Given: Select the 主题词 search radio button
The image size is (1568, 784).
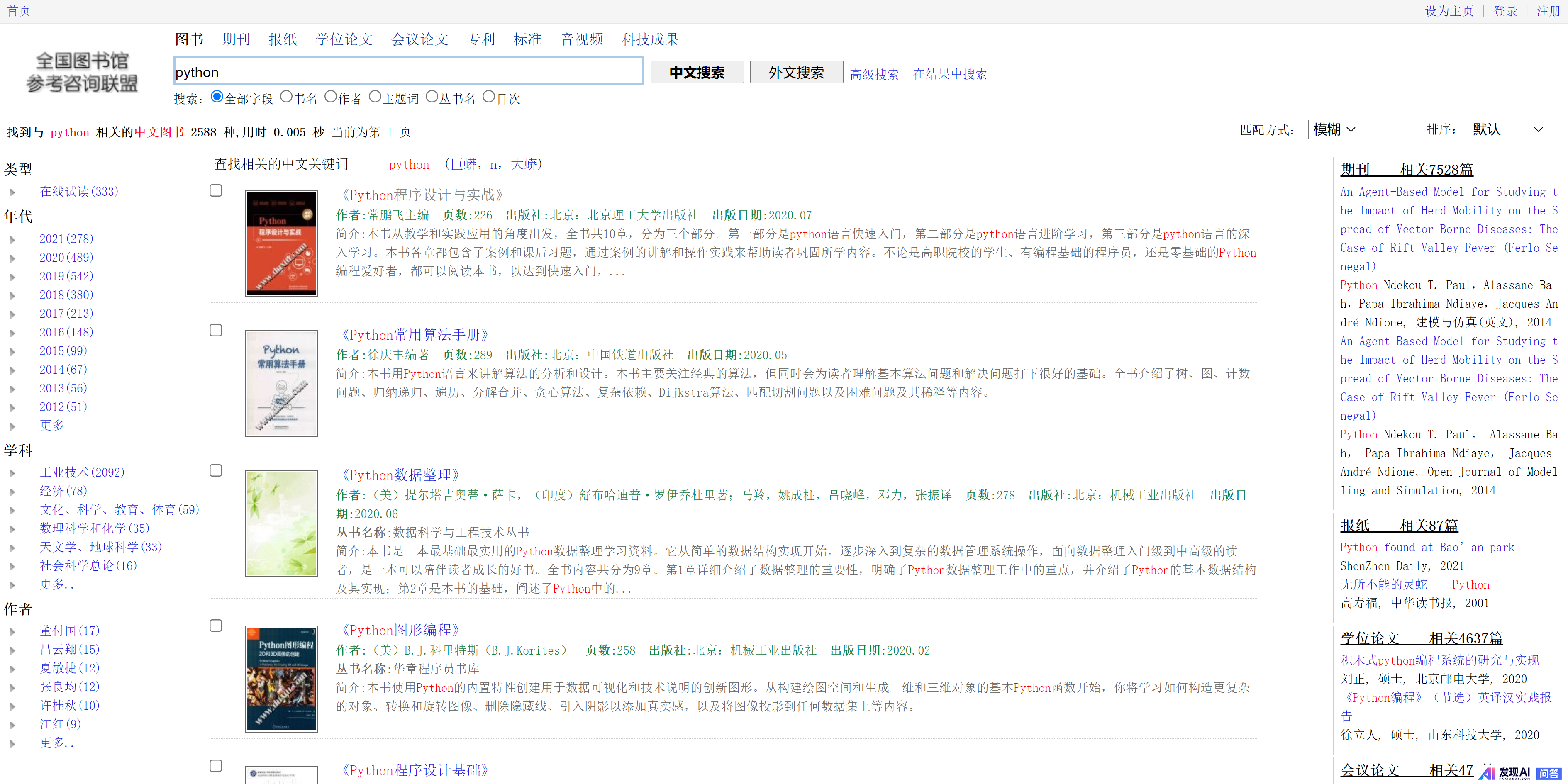Looking at the screenshot, I should 375,96.
